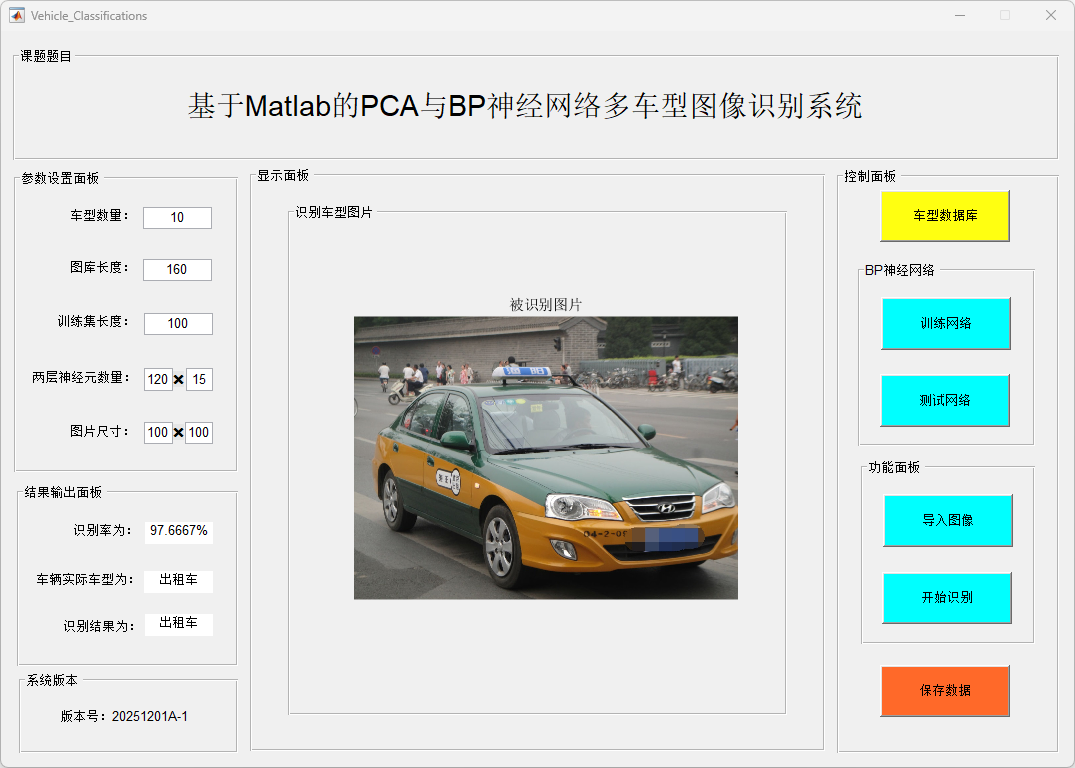Viewport: 1075px width, 768px height.
Task: Run the 测试网络 button
Action: 945,400
